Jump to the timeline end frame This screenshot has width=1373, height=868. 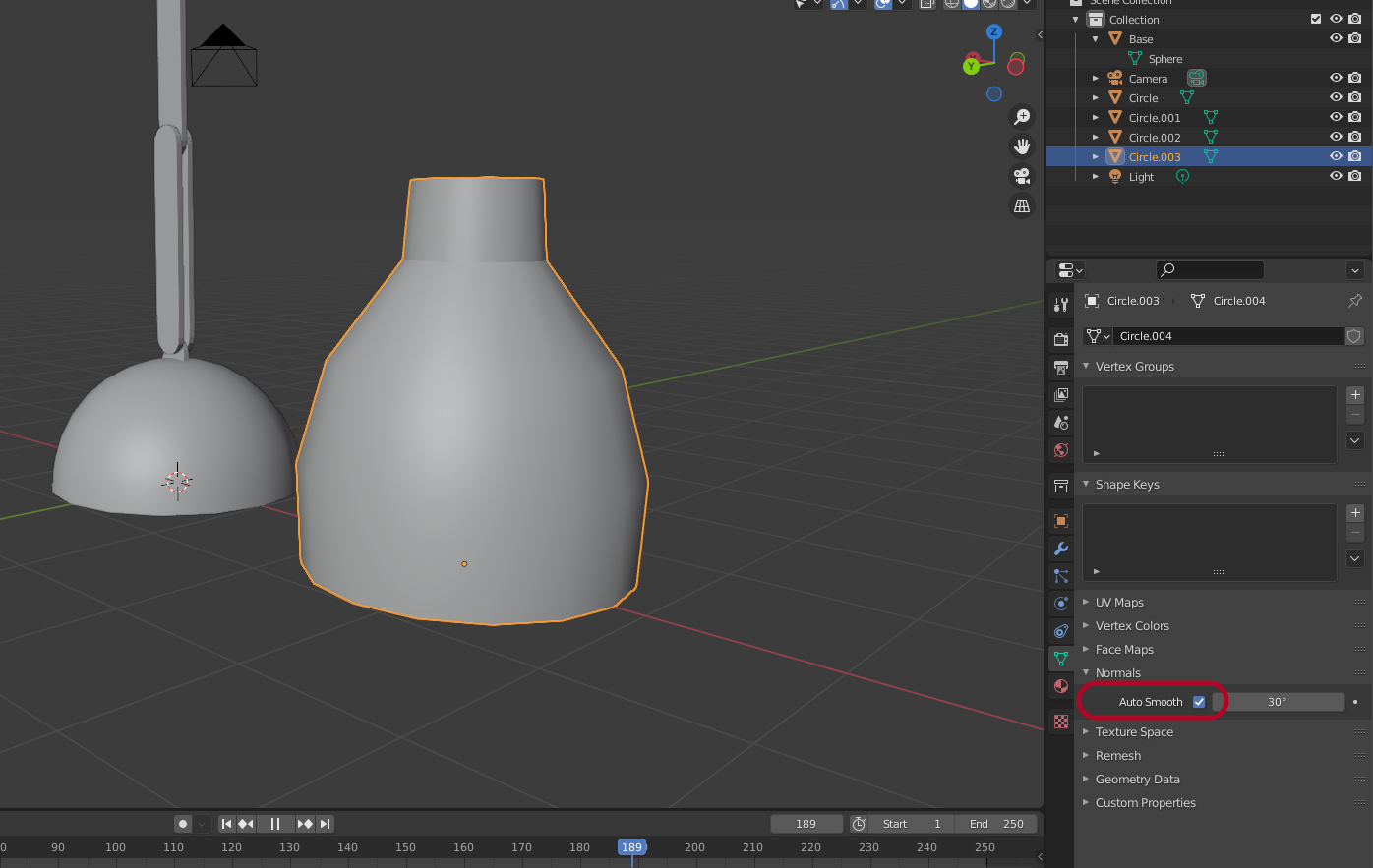point(326,824)
